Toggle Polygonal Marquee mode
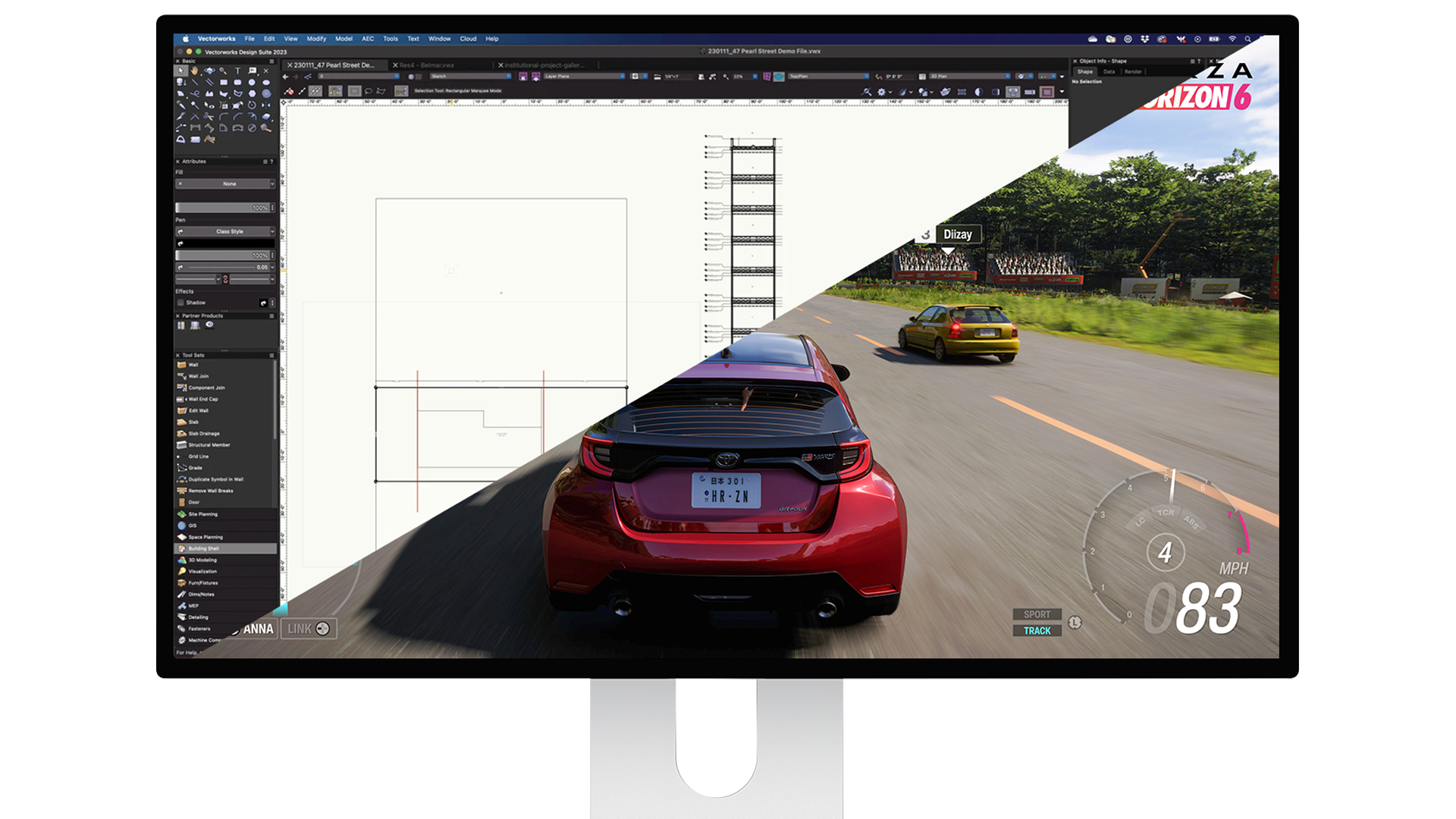The height and width of the screenshot is (819, 1456). click(x=381, y=91)
